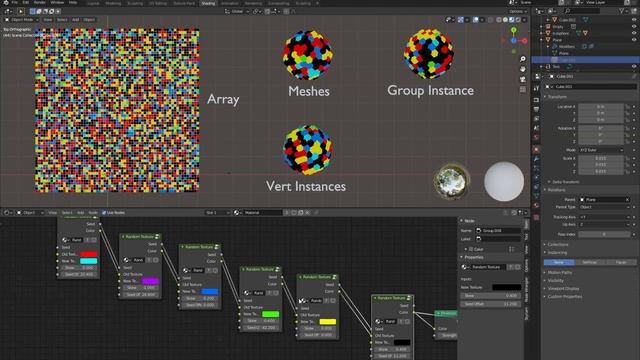Open the Edit menu
Viewport: 640px width, 360px height.
point(25,2)
